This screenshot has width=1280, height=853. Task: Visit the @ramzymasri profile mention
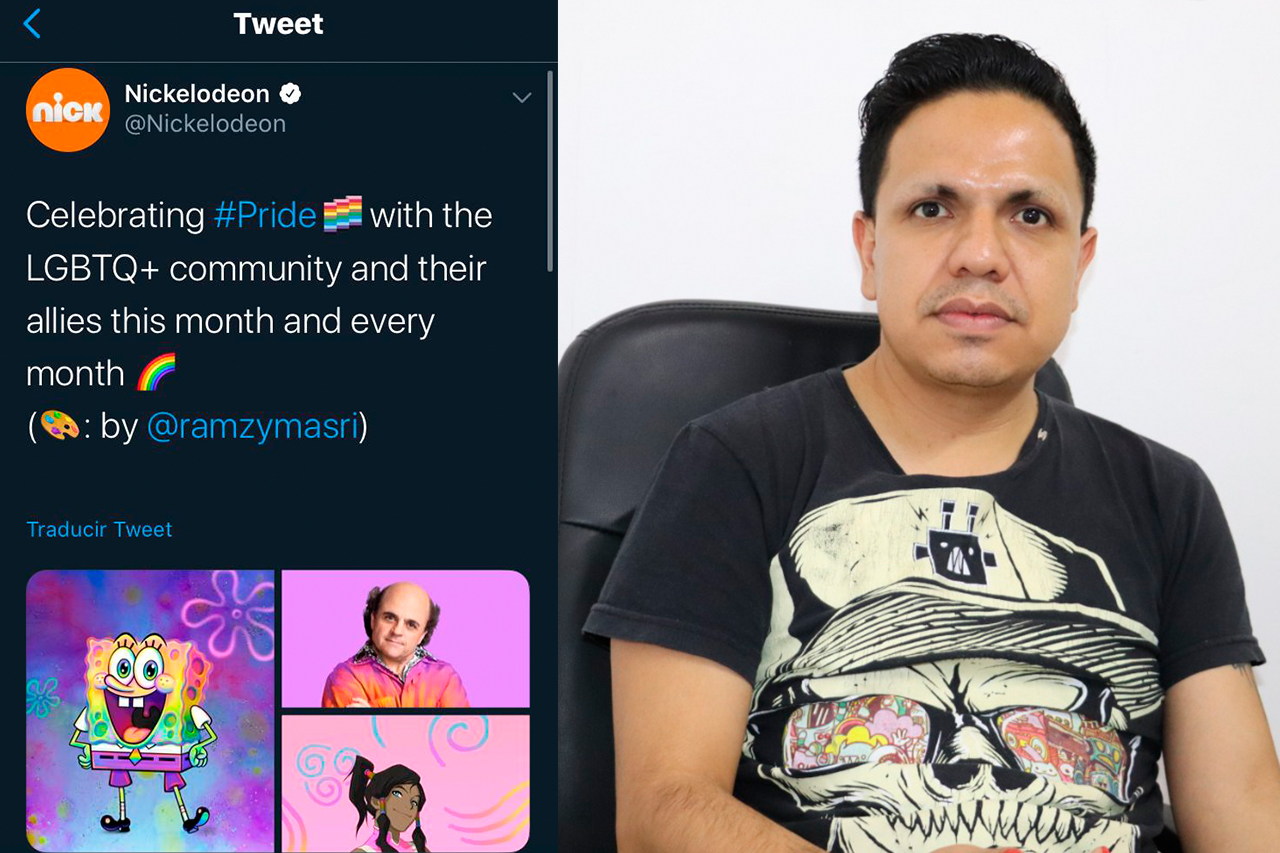click(x=253, y=427)
